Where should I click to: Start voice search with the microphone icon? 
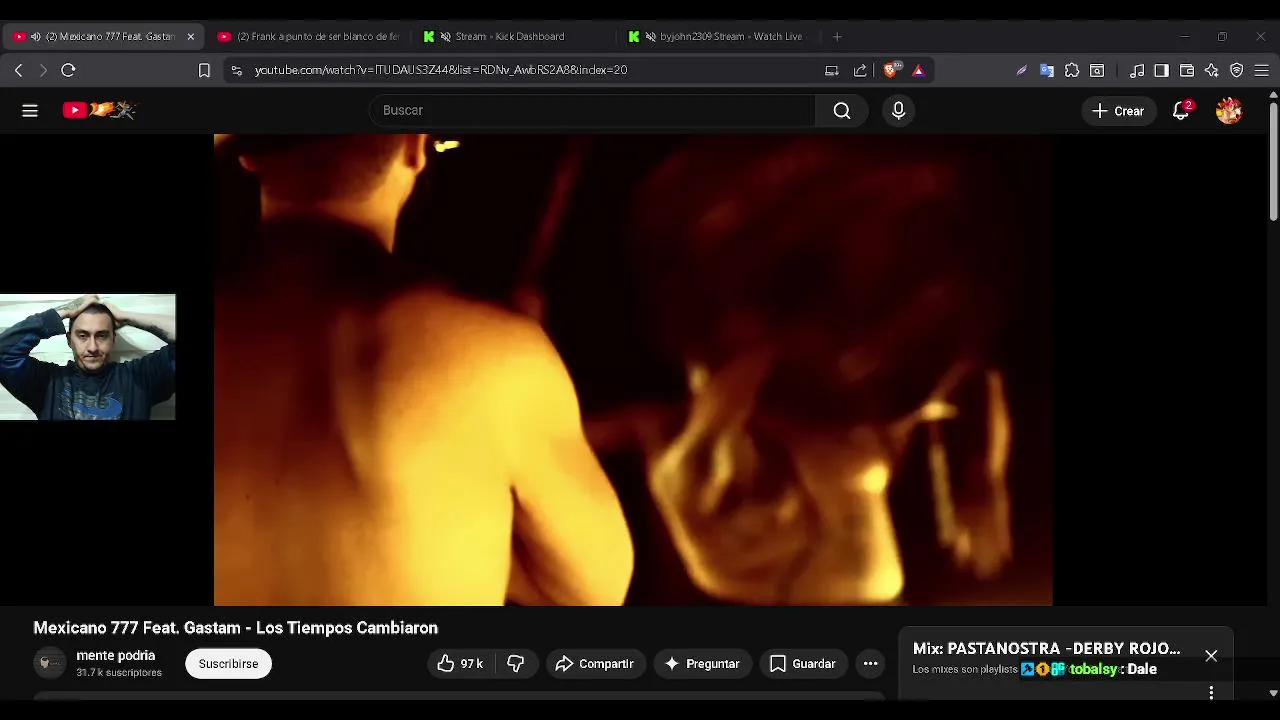click(898, 111)
